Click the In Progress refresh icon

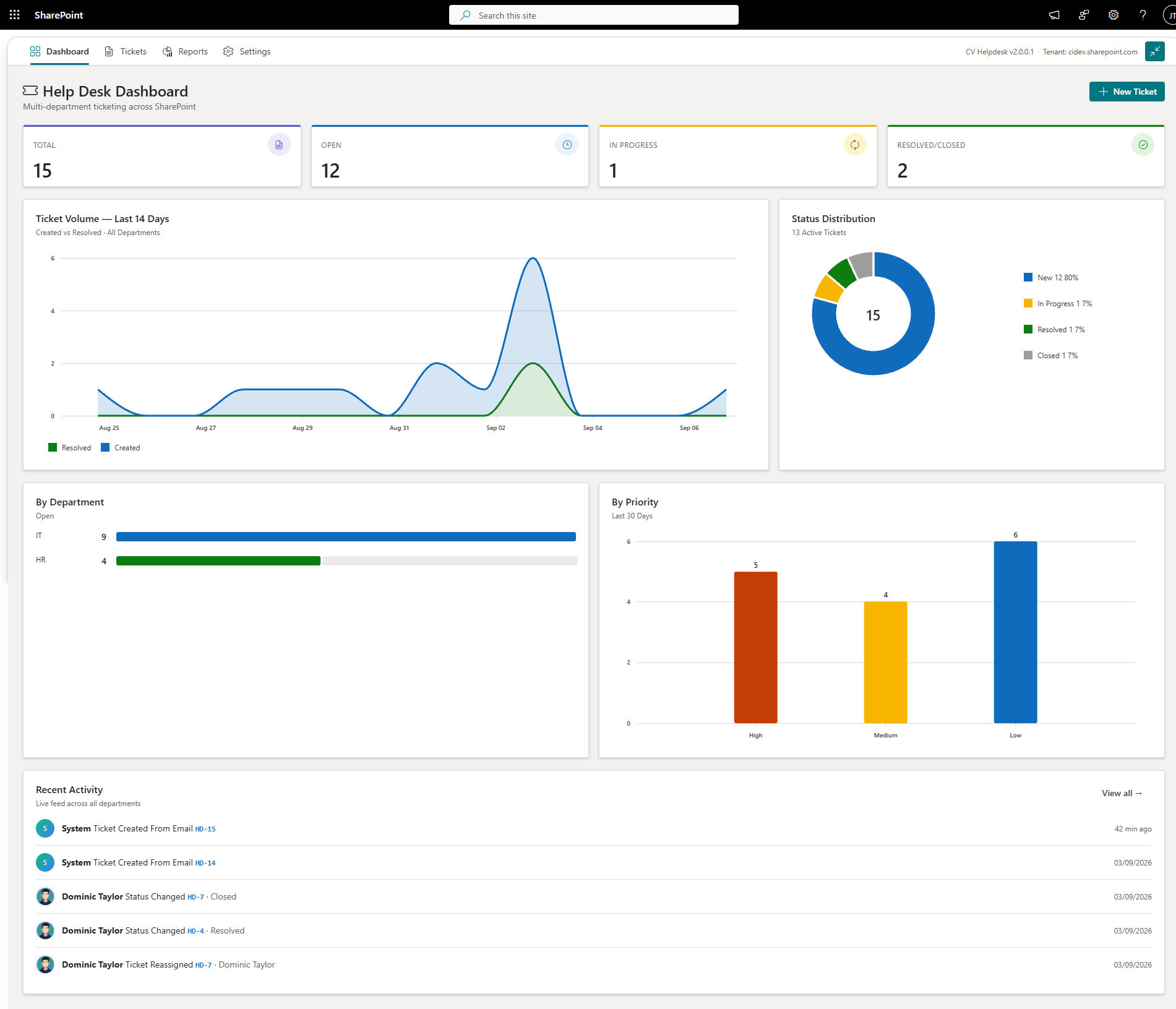(855, 145)
